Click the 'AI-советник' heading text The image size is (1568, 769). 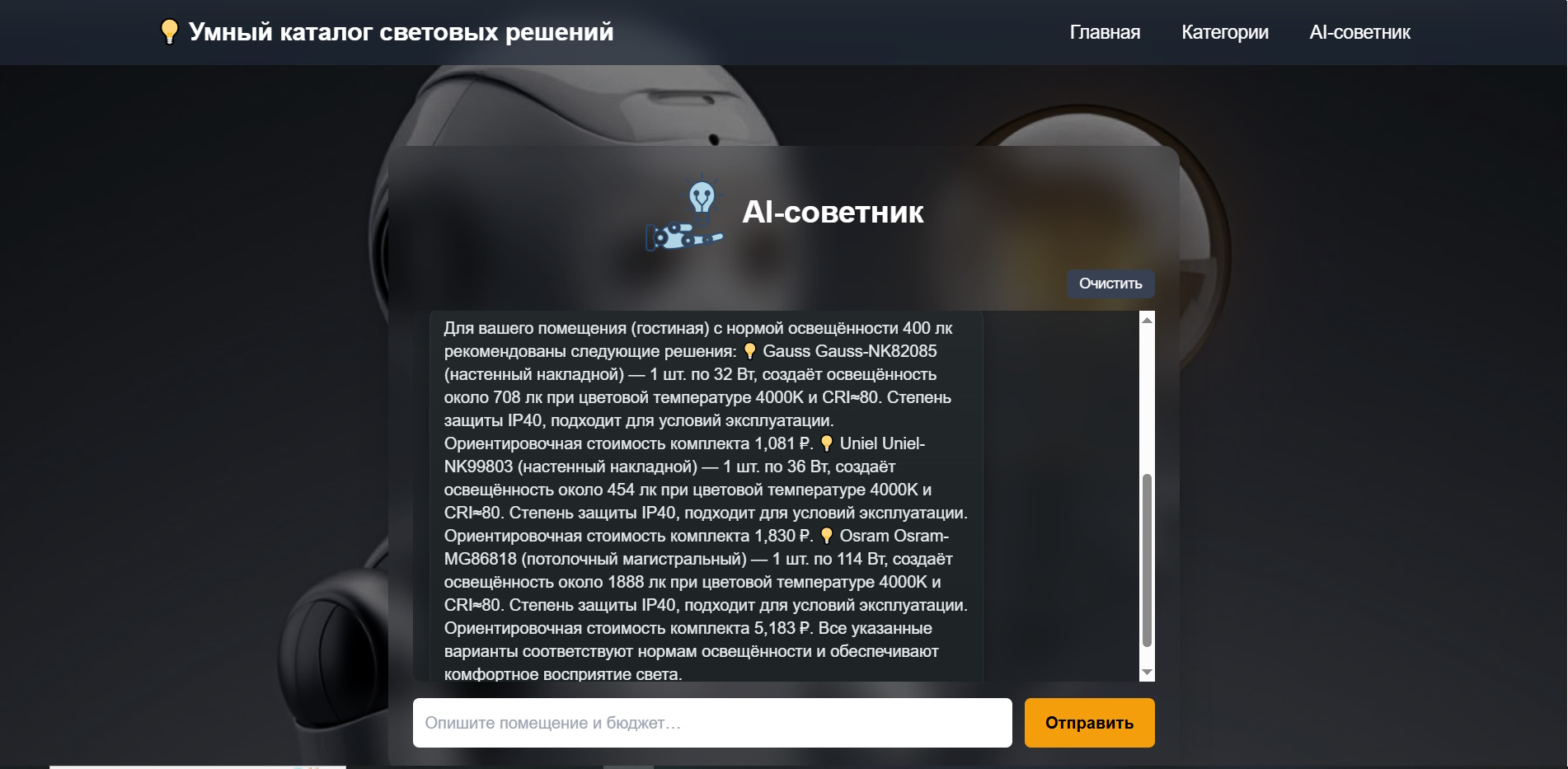[x=833, y=212]
